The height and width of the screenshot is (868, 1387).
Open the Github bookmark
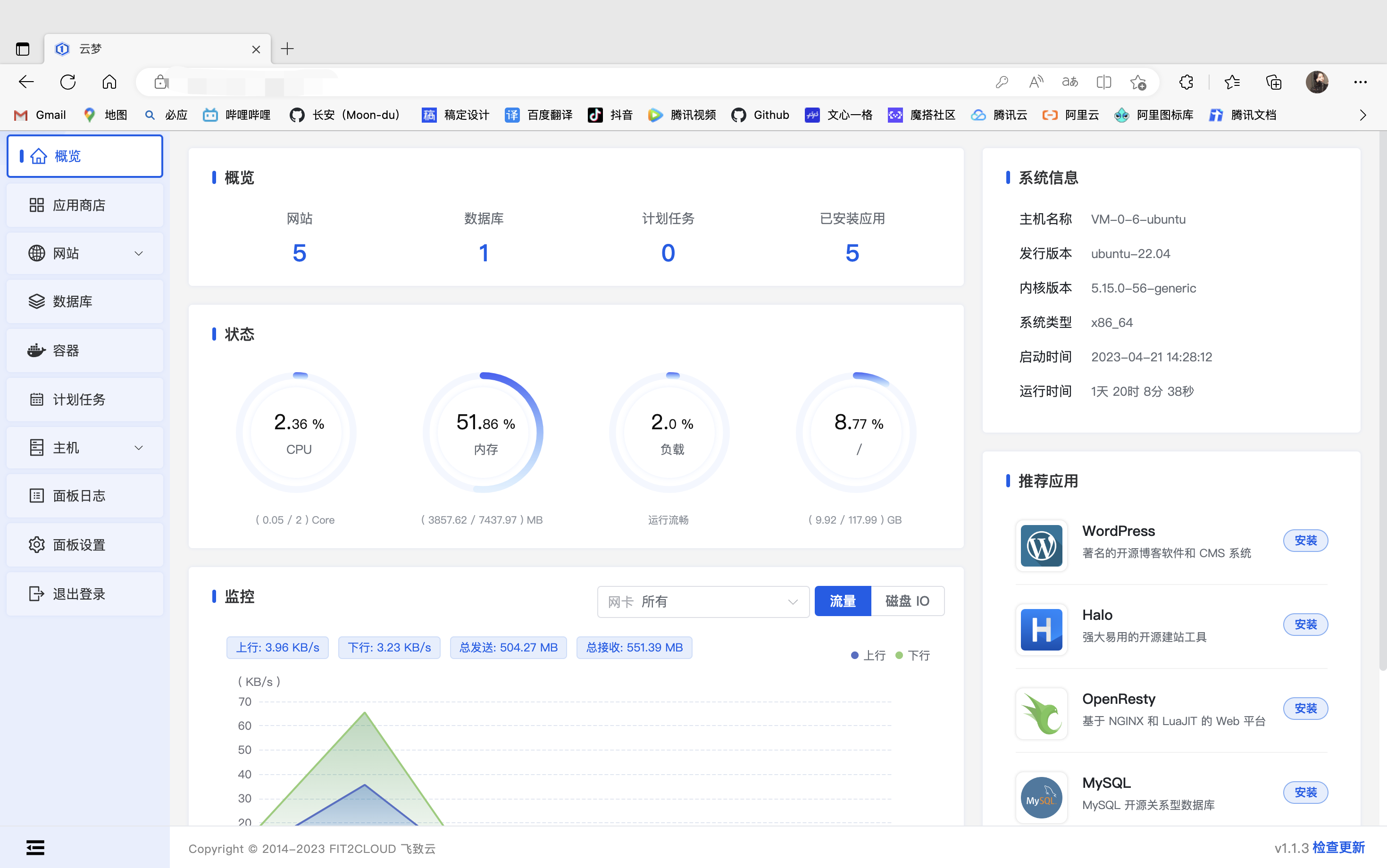tap(760, 115)
